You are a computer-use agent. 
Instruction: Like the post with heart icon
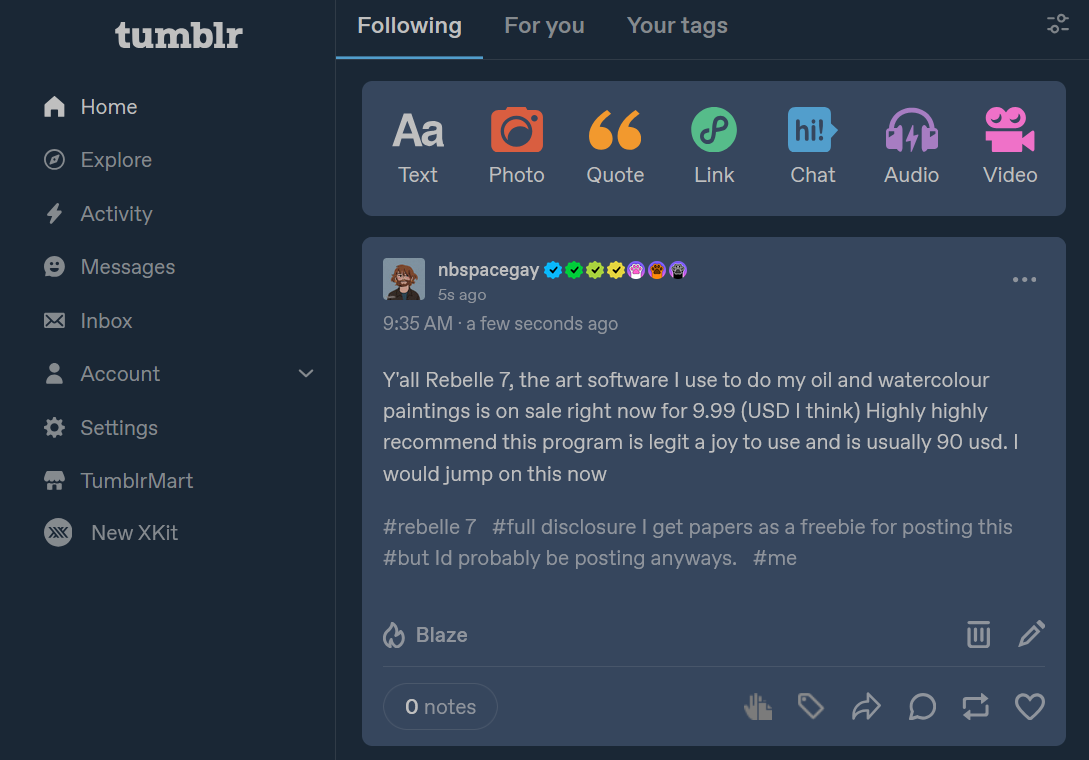click(1029, 707)
